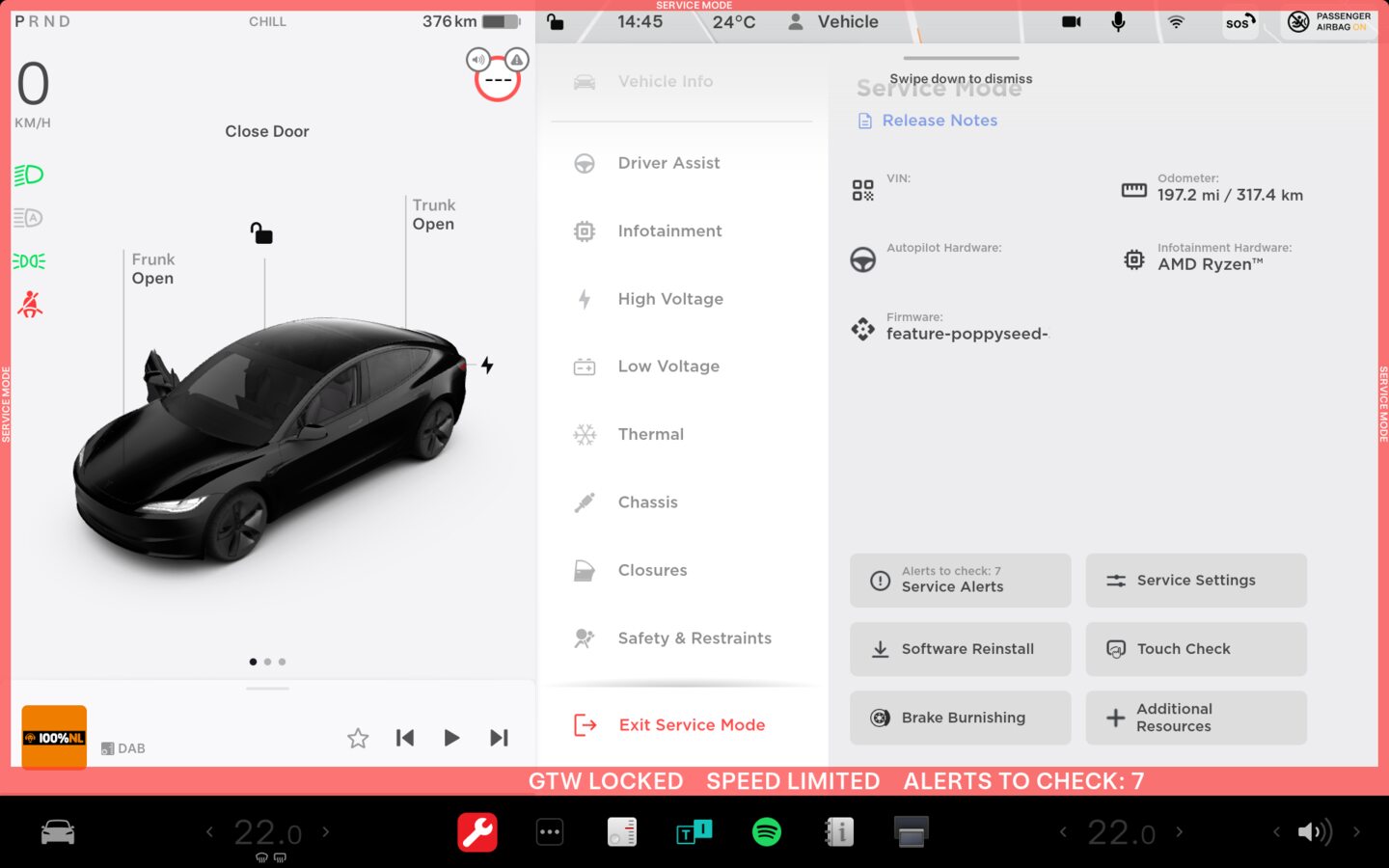Click the VIN QR code icon
The image size is (1389, 868).
pos(862,190)
